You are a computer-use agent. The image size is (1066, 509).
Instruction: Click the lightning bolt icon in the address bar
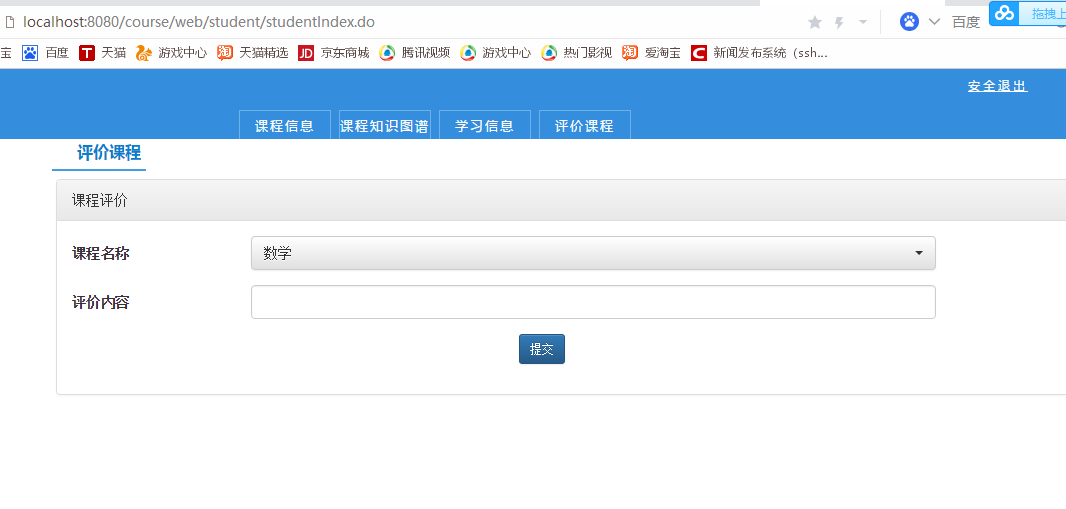(x=840, y=23)
